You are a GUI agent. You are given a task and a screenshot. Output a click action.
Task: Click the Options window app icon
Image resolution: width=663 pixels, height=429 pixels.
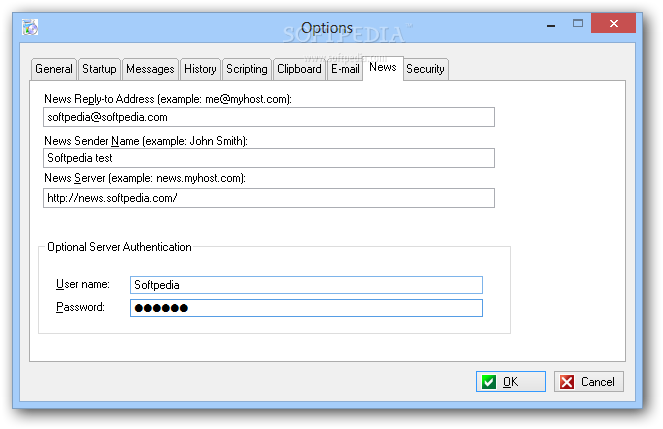click(x=30, y=27)
